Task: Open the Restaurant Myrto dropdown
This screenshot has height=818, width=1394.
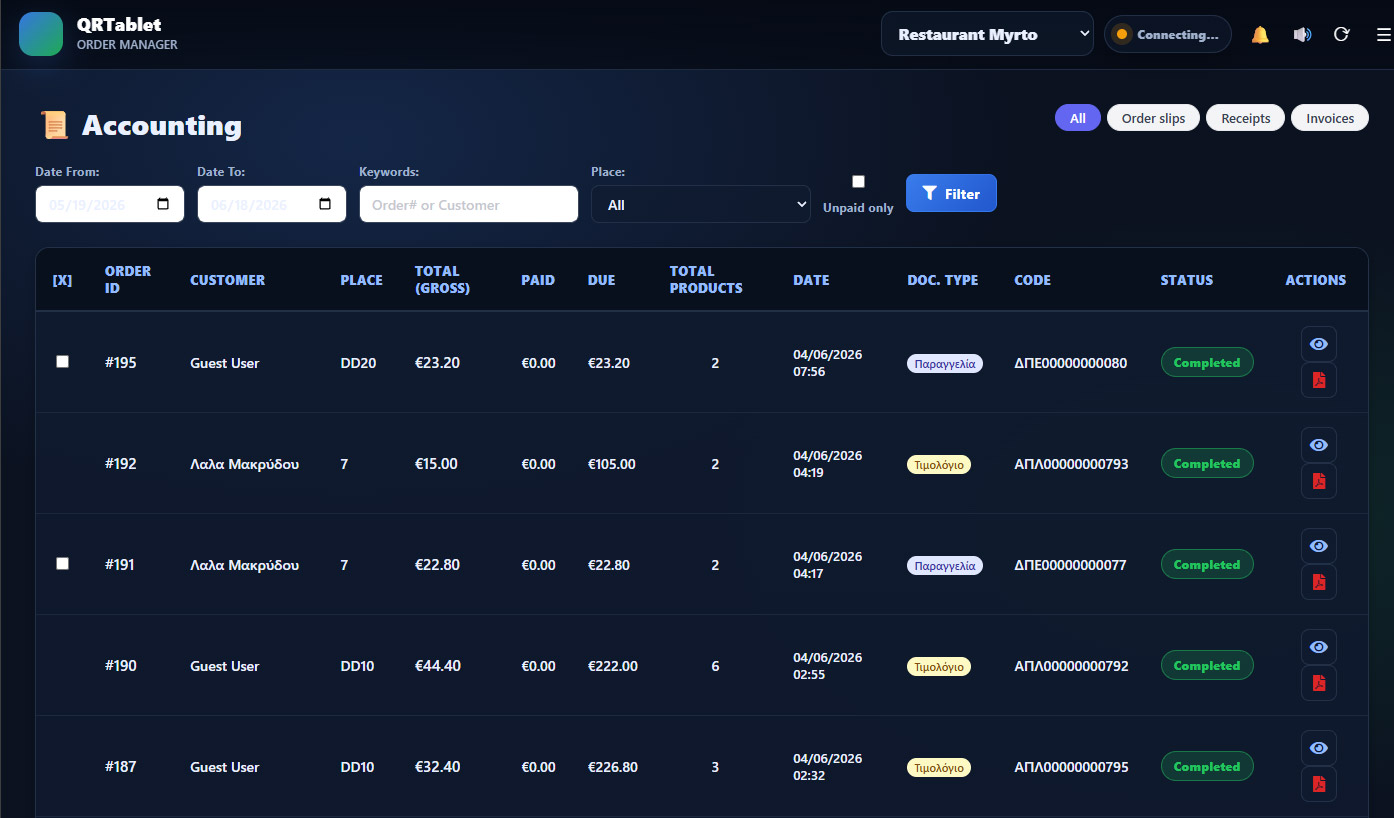Action: coord(987,34)
